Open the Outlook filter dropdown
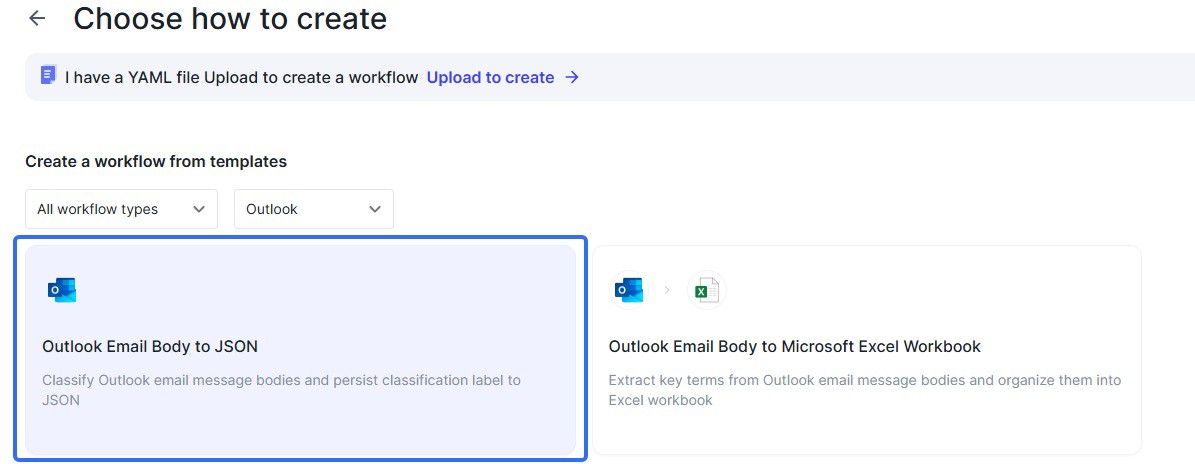Viewport: 1195px width, 464px height. point(314,209)
